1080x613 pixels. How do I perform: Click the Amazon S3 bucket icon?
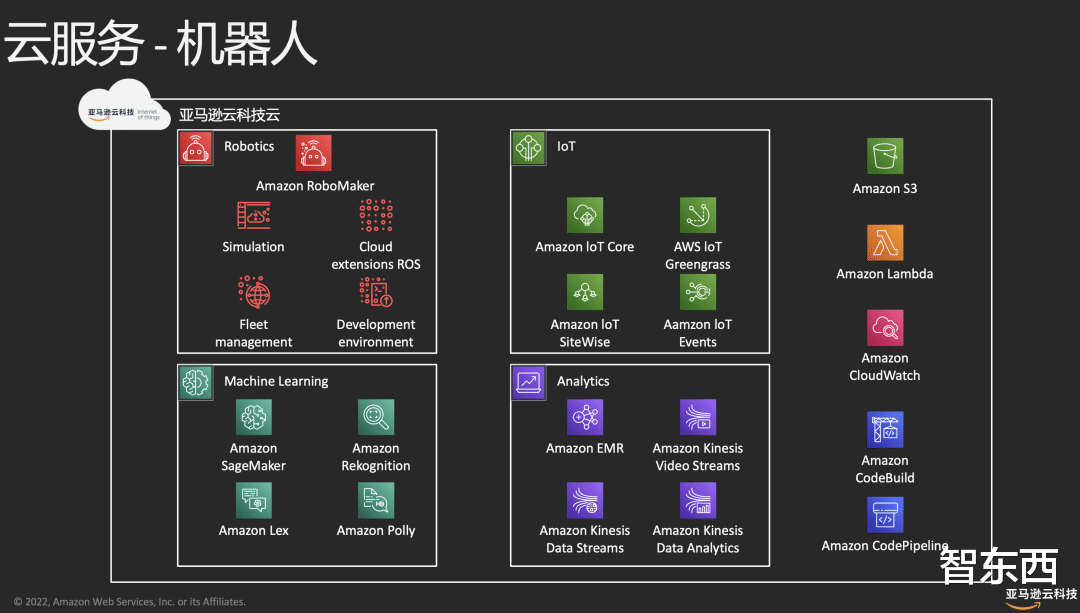pyautogui.click(x=884, y=156)
